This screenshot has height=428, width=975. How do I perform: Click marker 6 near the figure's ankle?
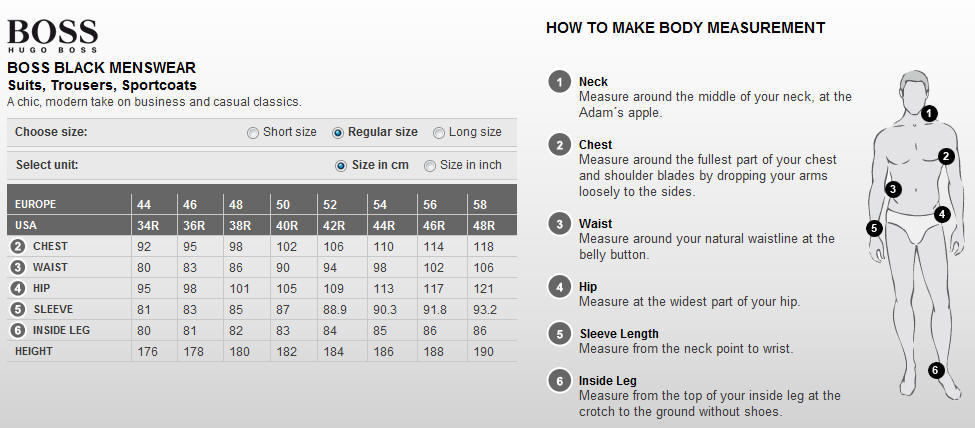pyautogui.click(x=936, y=371)
